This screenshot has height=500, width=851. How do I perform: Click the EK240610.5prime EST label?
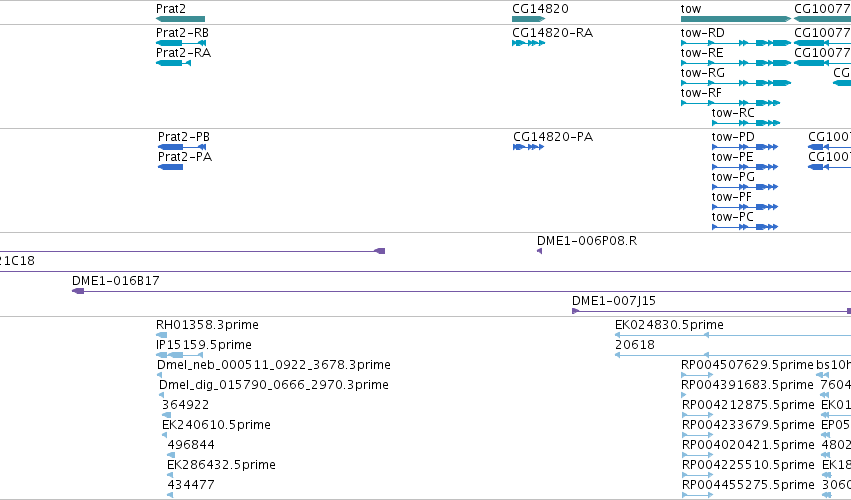point(216,425)
